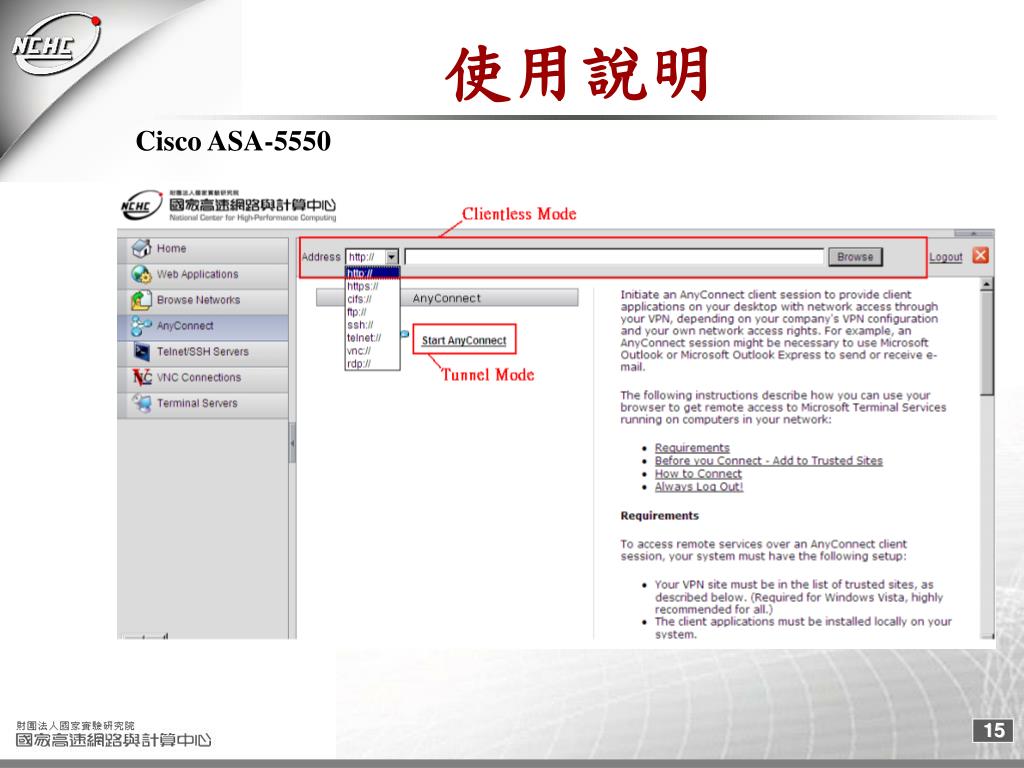Click the Start AnyConnect link
1024x768 pixels.
click(x=464, y=340)
